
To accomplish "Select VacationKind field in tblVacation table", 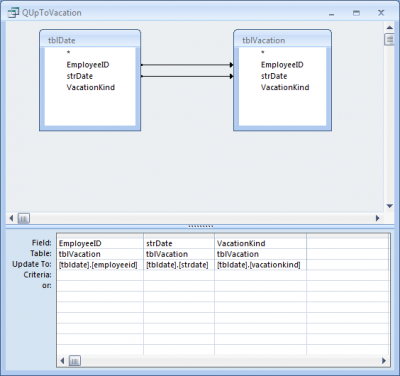I will [285, 87].
